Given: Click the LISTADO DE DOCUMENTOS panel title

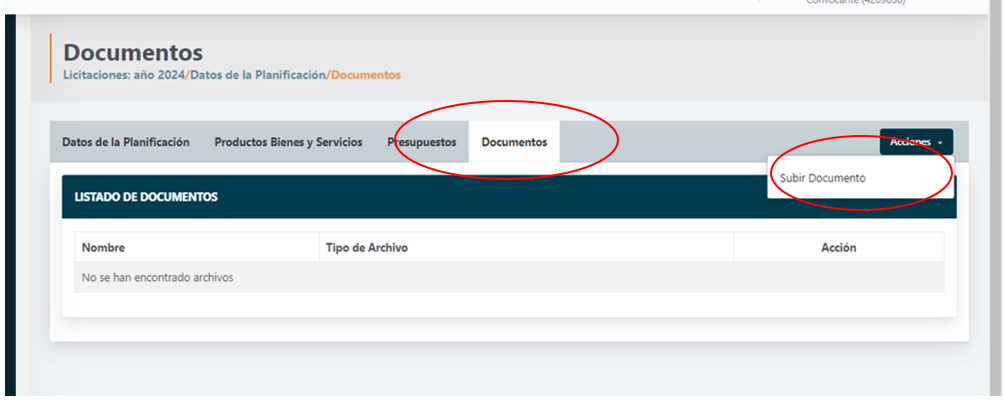Looking at the screenshot, I should pyautogui.click(x=146, y=197).
